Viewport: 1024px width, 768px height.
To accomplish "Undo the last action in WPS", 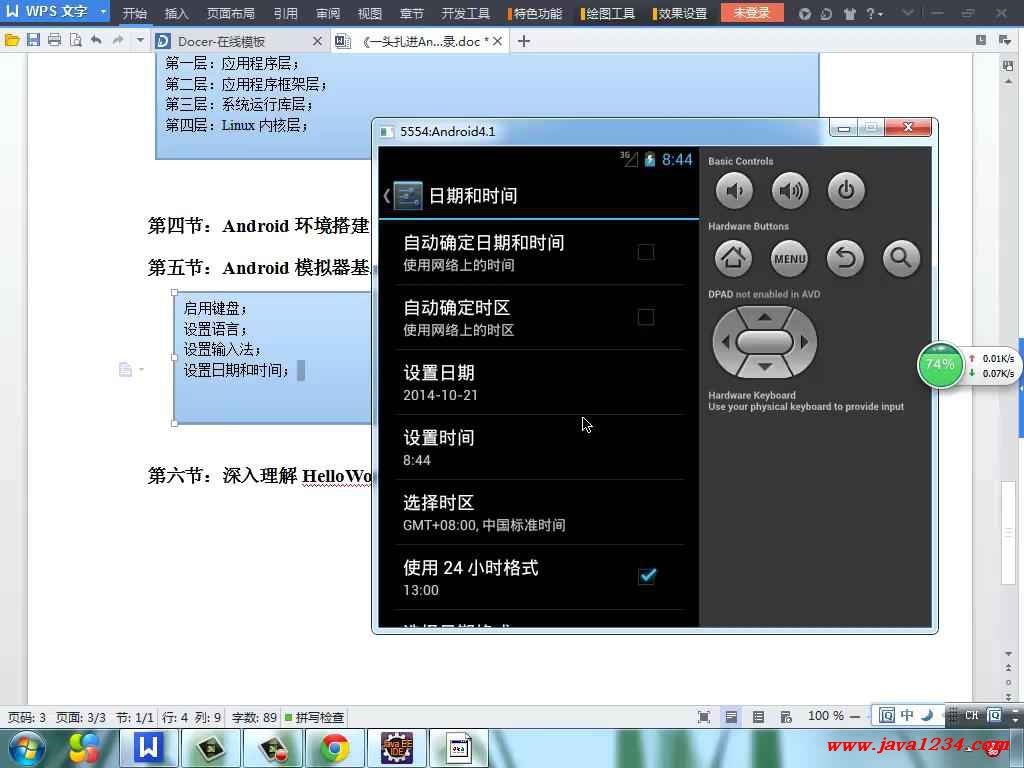I will [x=97, y=40].
